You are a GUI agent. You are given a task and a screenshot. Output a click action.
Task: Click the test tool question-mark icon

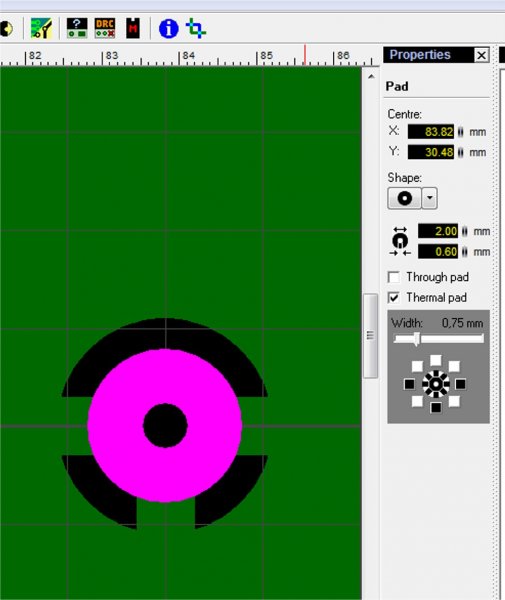(77, 28)
